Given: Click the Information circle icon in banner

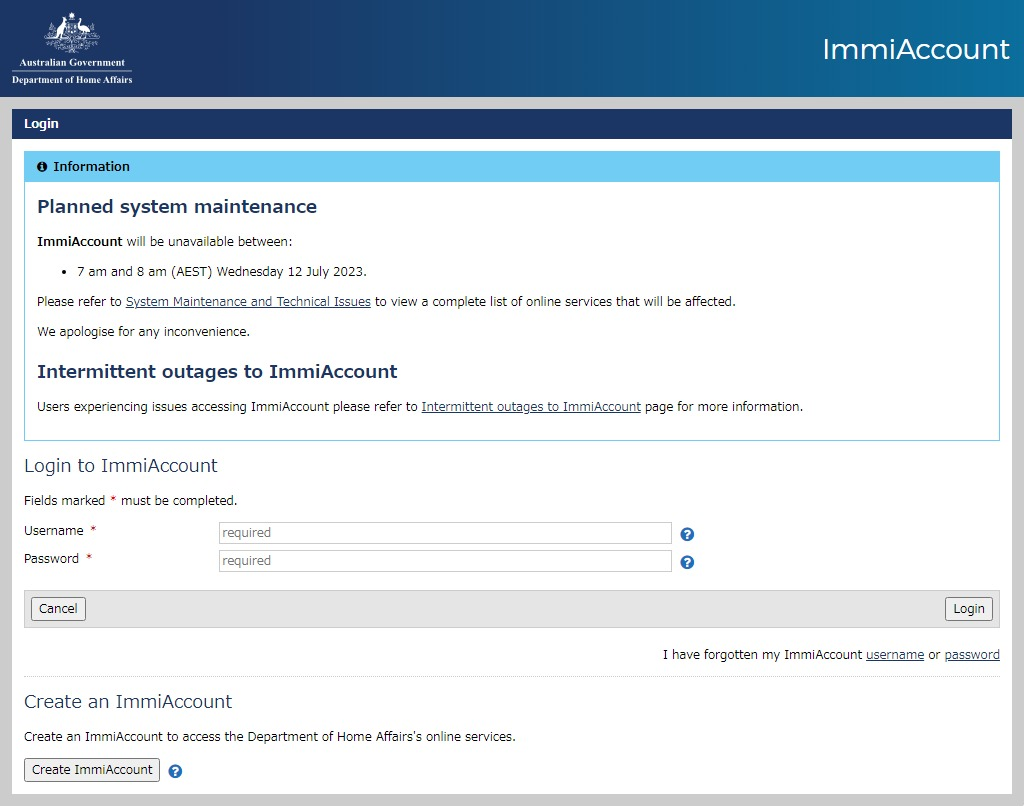Looking at the screenshot, I should point(42,167).
